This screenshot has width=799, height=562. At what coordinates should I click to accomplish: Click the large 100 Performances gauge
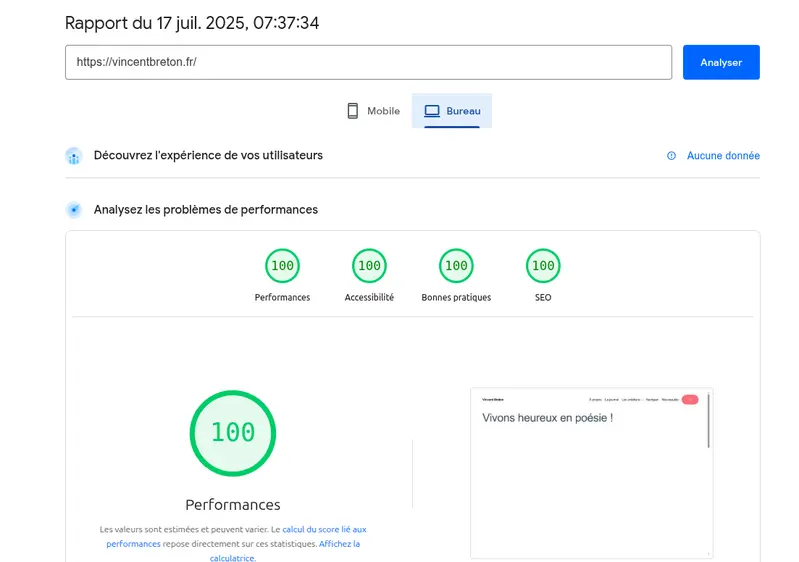(x=233, y=433)
